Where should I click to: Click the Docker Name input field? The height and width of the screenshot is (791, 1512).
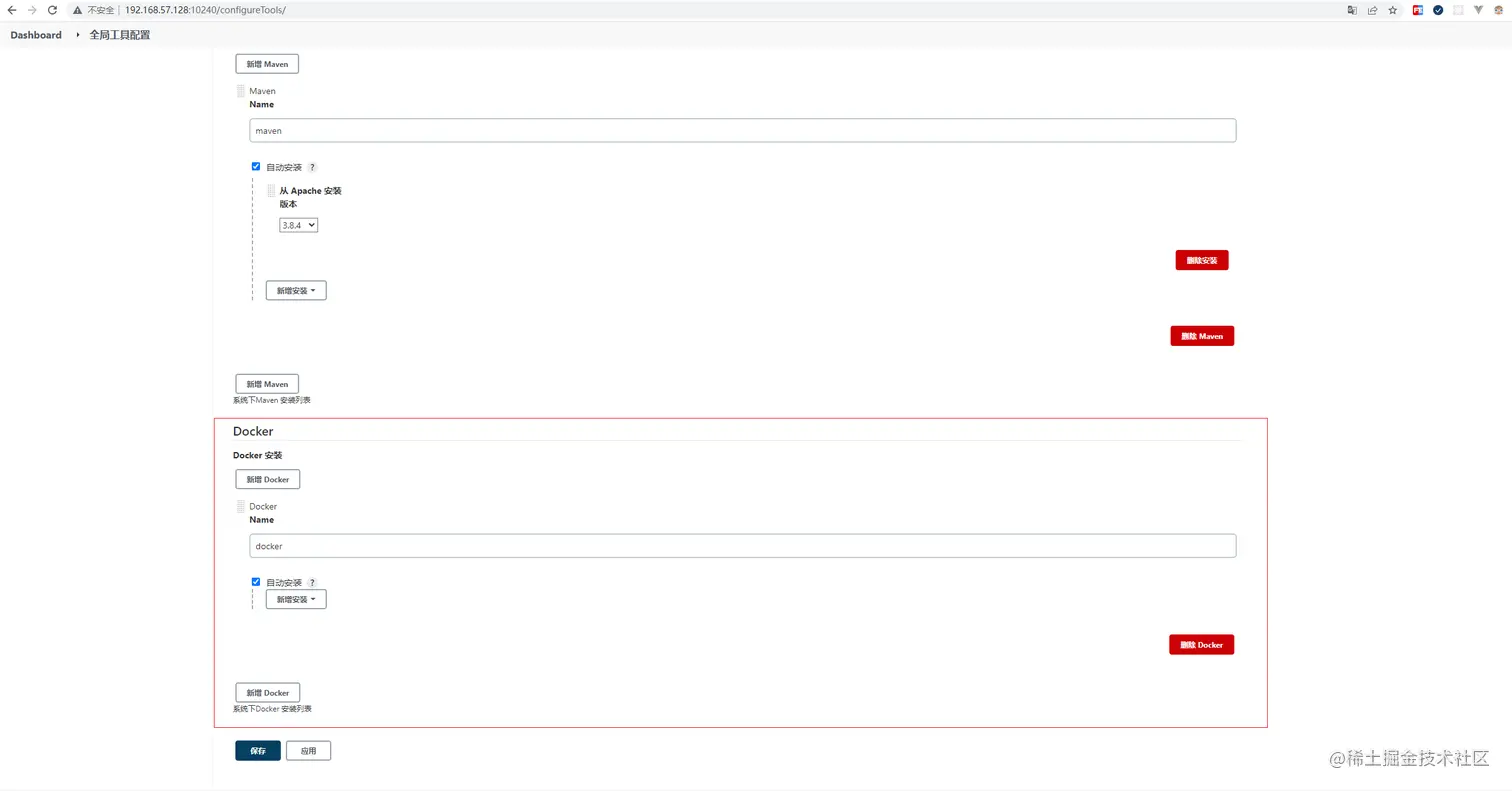742,546
